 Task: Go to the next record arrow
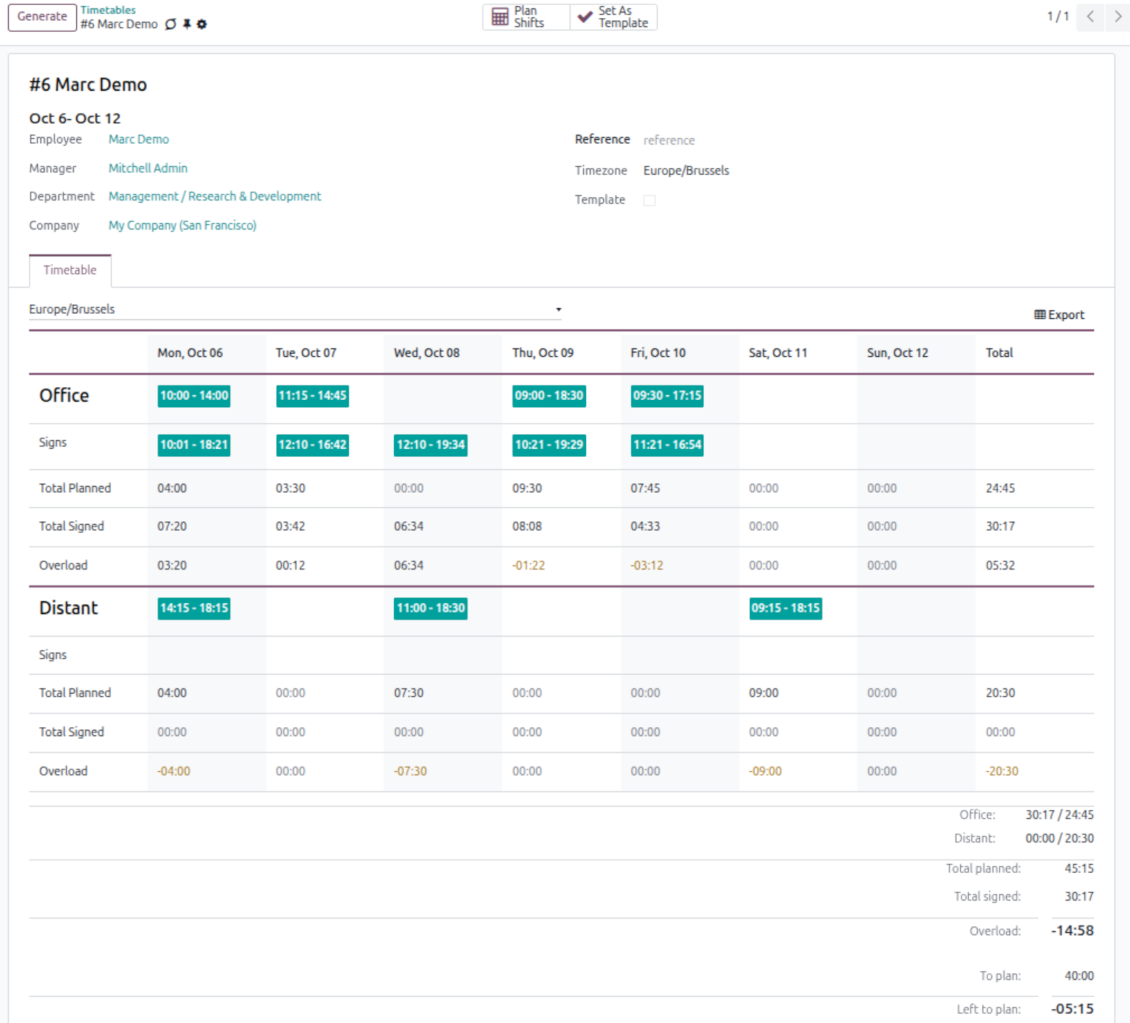1118,17
